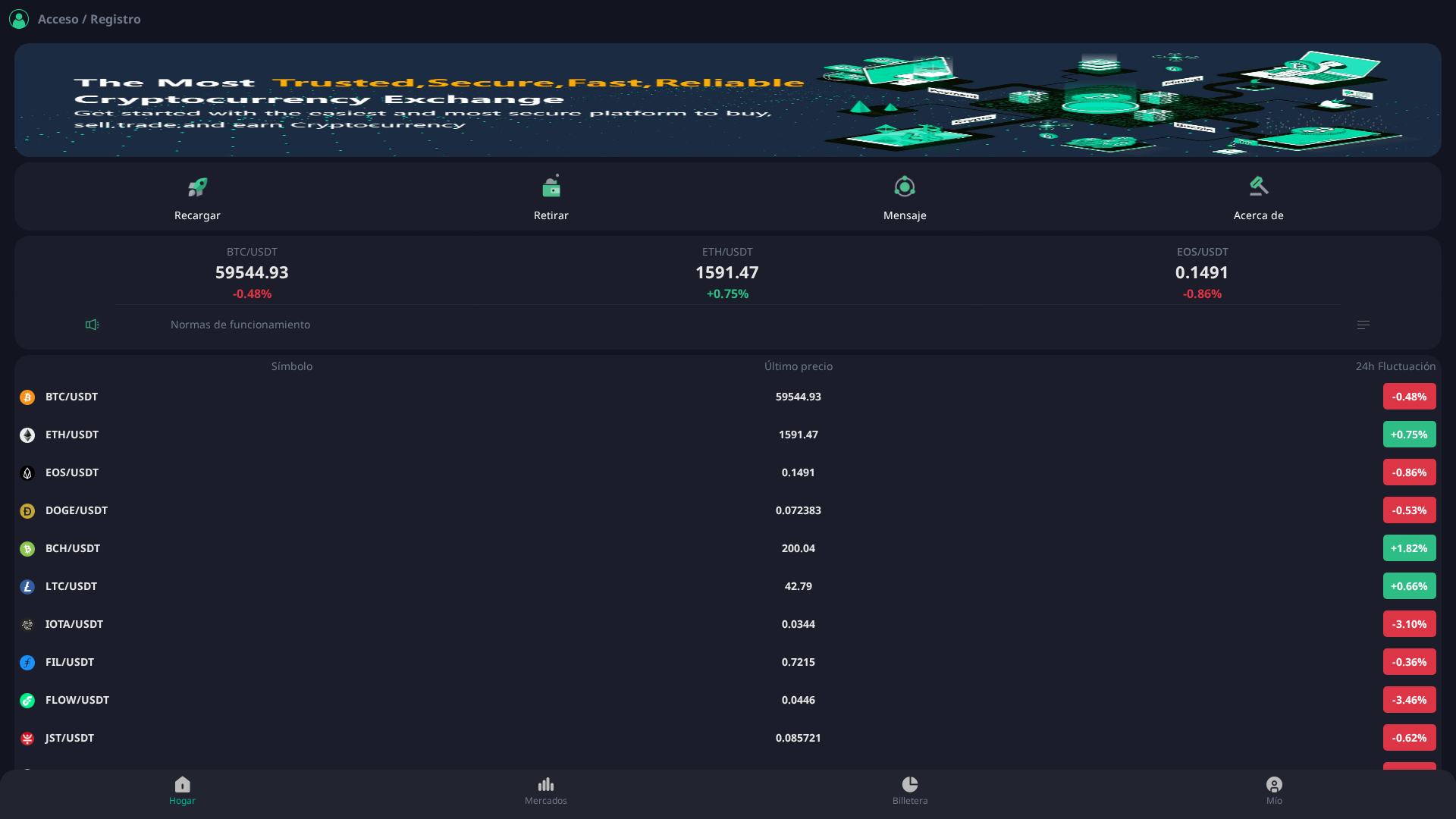
Task: Click the Bitcoin coin icon
Action: click(27, 397)
